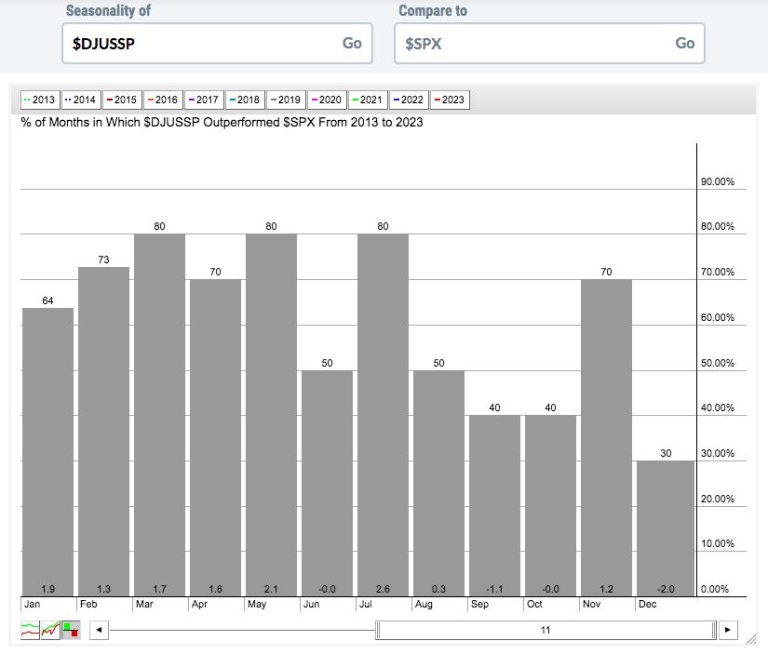Select the histogram chart mode icon

click(x=70, y=630)
